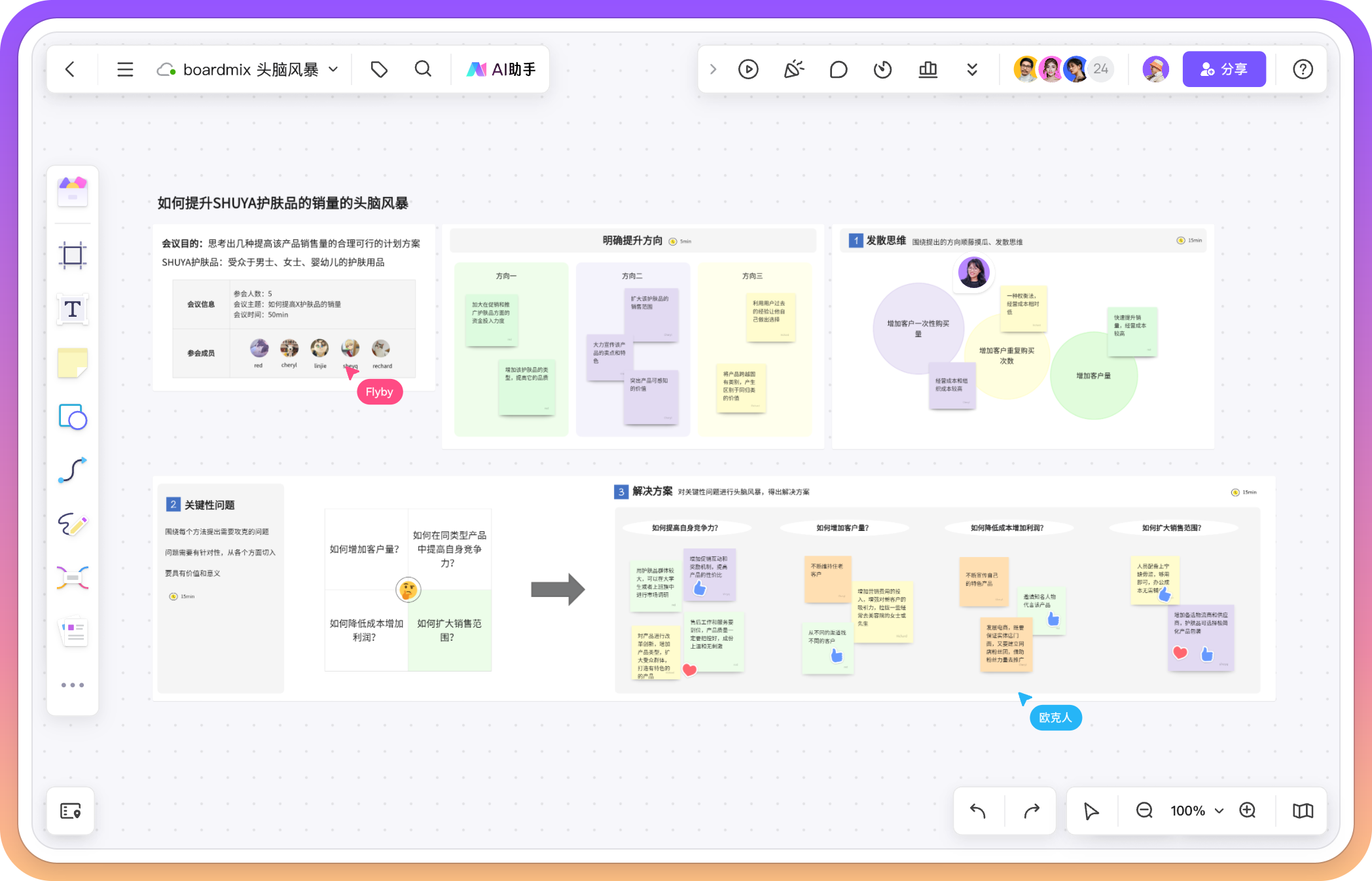This screenshot has width=1372, height=881.
Task: Zoom in with plus magnifier
Action: (x=1248, y=810)
